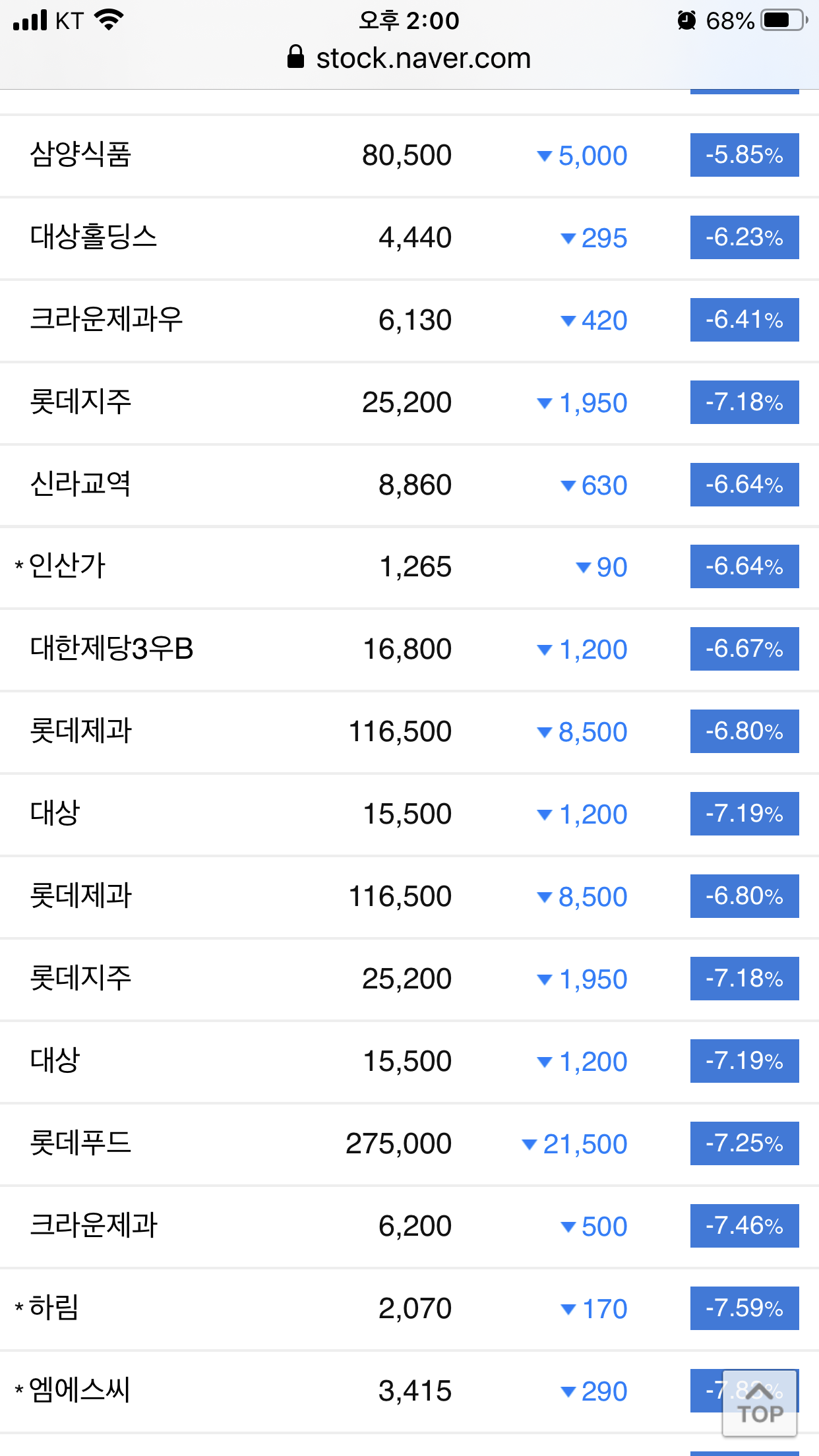Tap the -5.85% change badge
The image size is (819, 1456).
744,155
